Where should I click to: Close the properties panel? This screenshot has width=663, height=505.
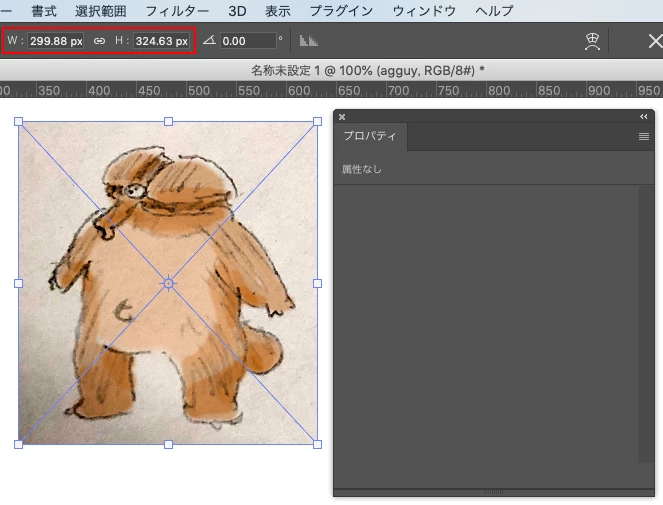point(342,117)
